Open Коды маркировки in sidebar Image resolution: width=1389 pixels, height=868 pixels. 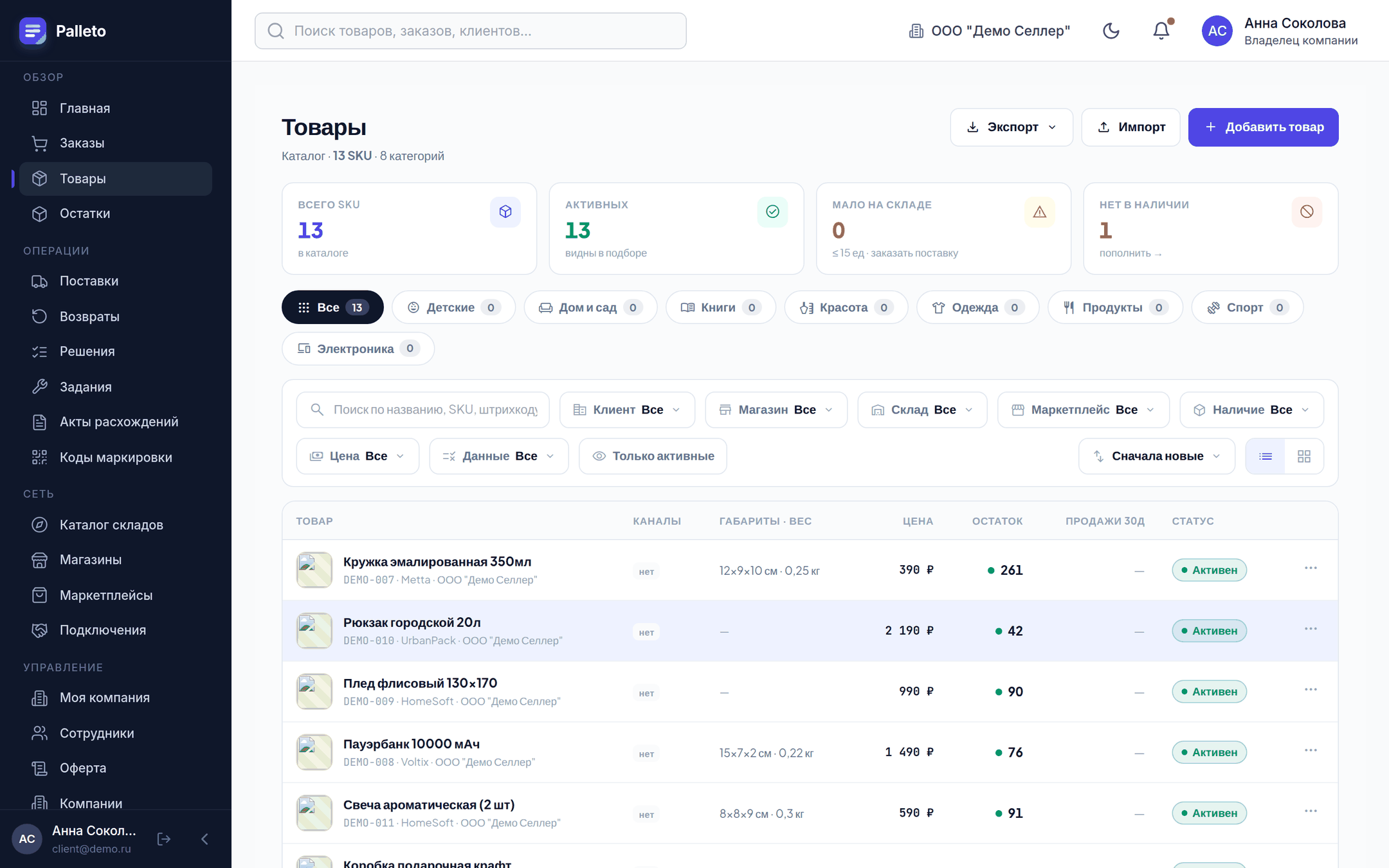116,457
